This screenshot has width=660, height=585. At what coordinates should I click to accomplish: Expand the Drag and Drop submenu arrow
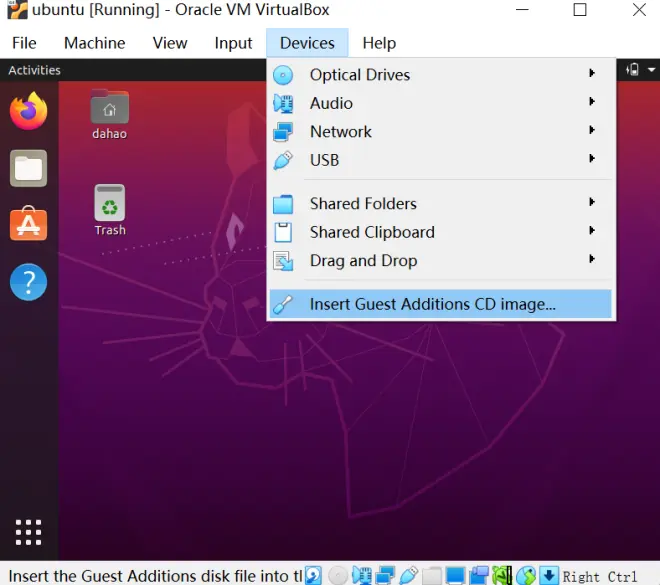tap(592, 259)
